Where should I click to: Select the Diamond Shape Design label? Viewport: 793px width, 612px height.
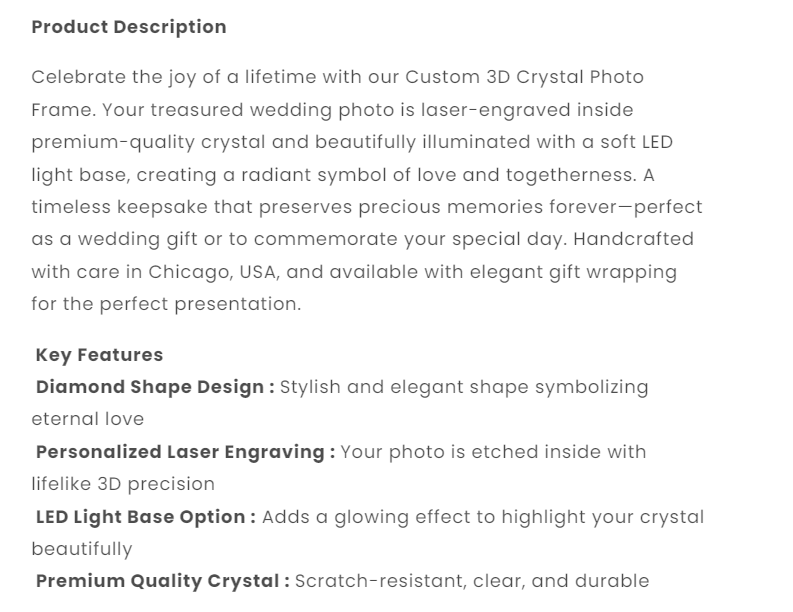pyautogui.click(x=155, y=387)
